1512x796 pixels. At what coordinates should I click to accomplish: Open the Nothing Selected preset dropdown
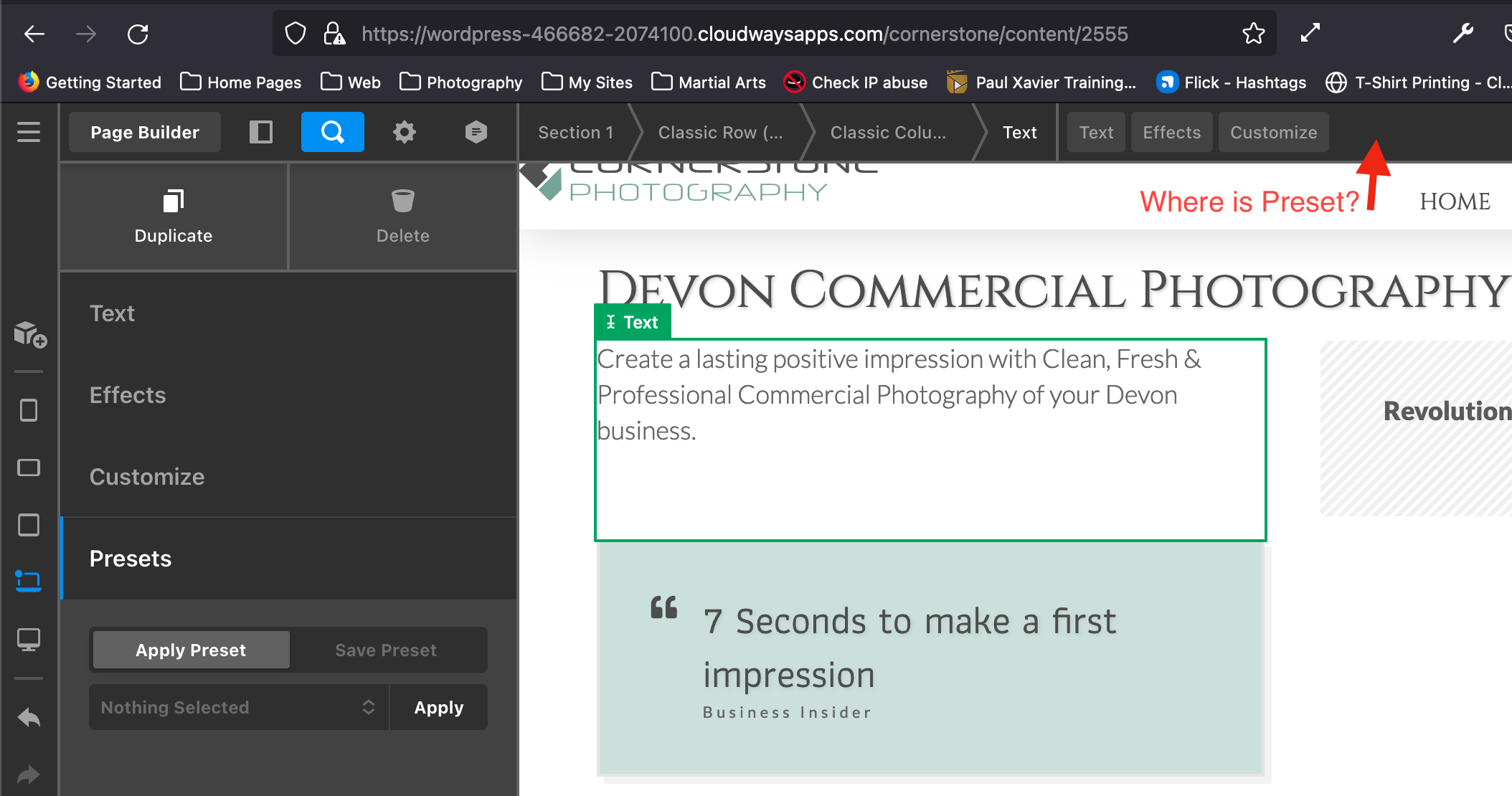click(239, 707)
